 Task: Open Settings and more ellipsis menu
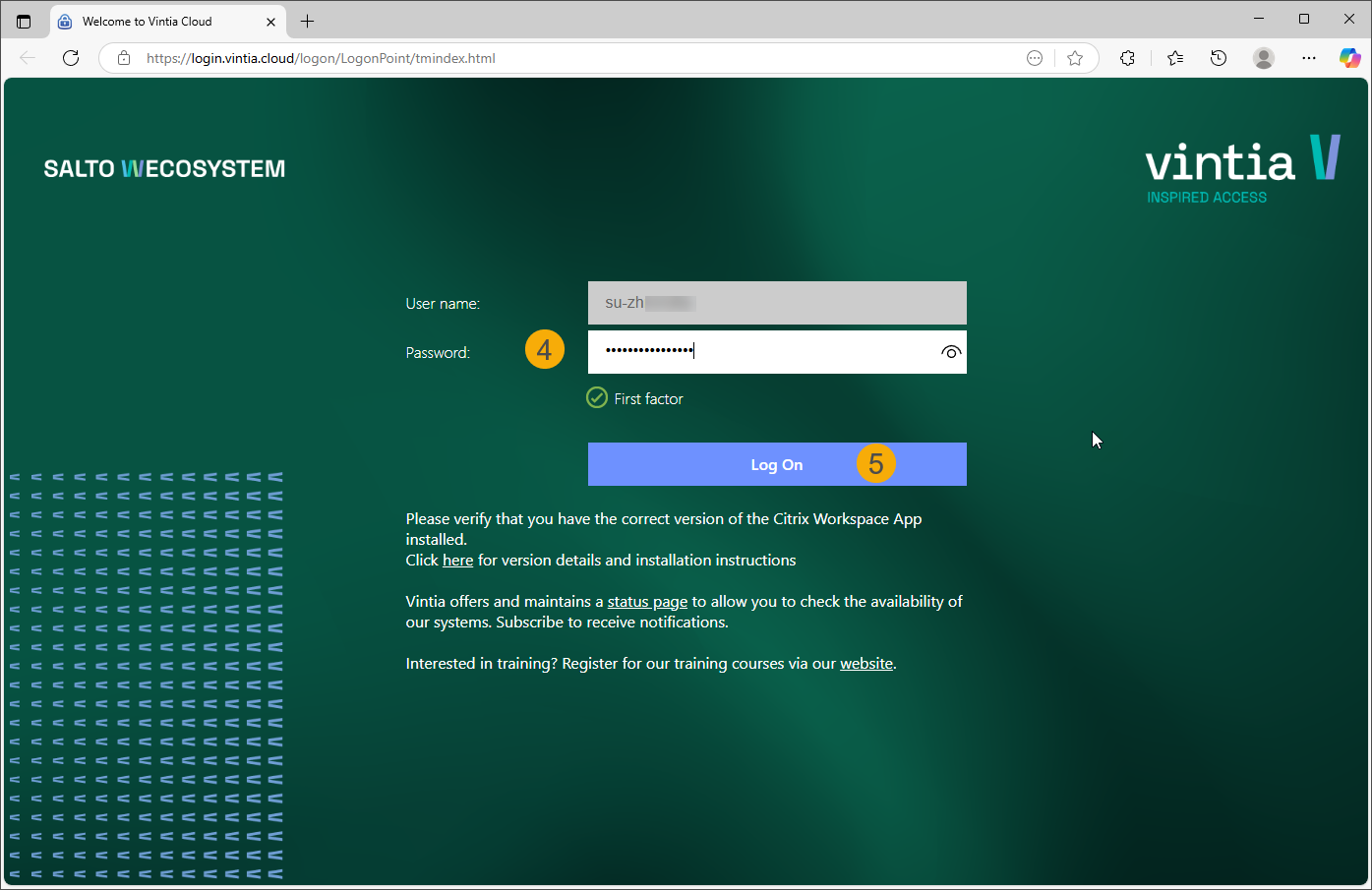click(1309, 58)
